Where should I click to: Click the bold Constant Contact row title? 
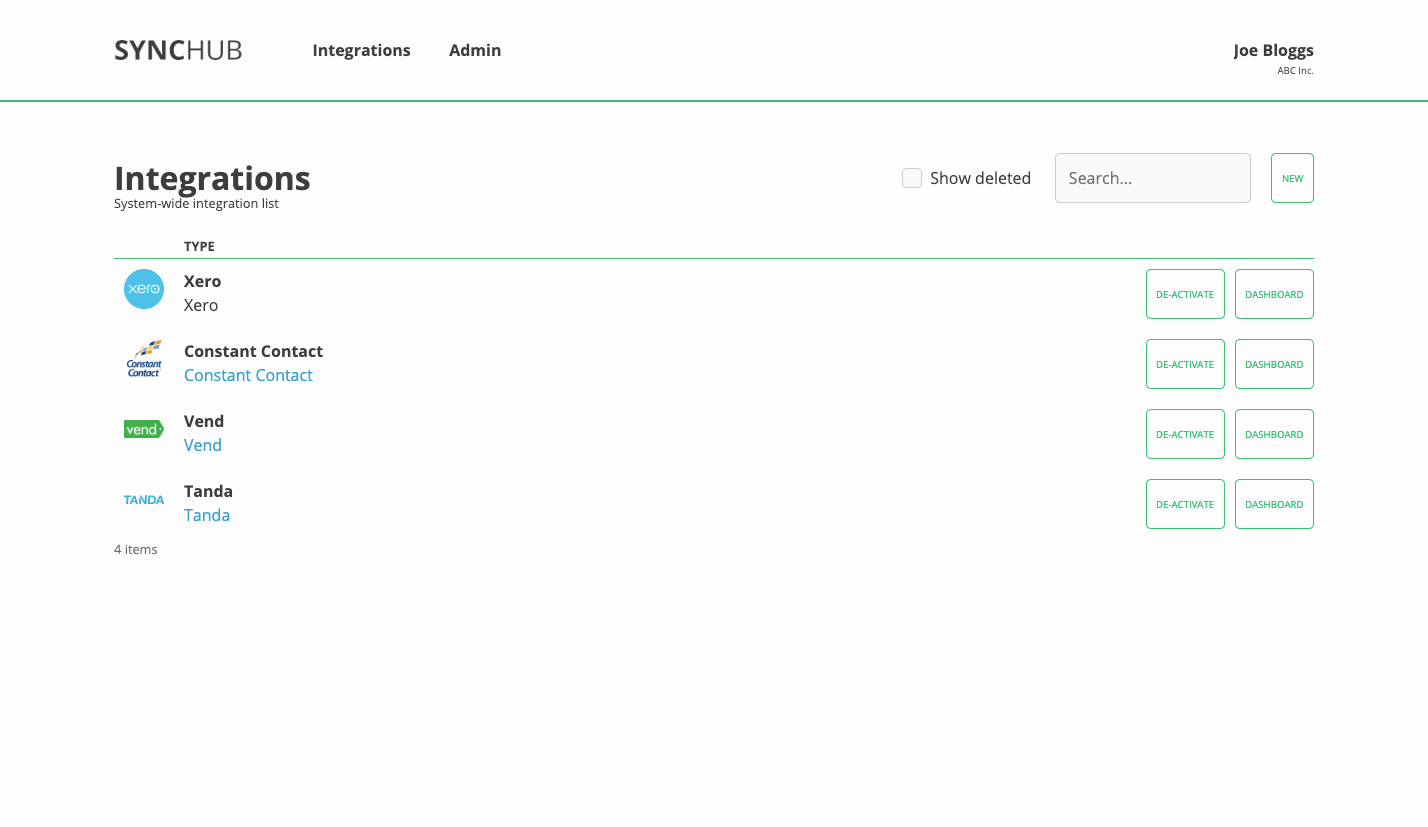pyautogui.click(x=253, y=351)
